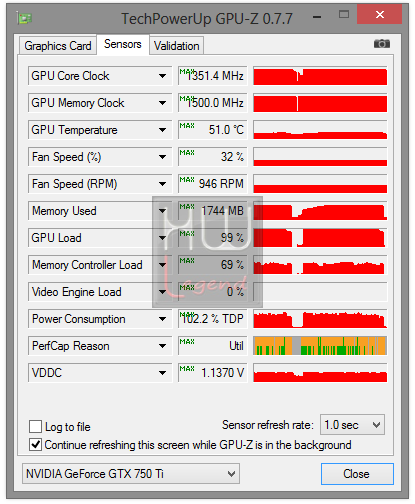Minimize the GPU-Z window
415x504 pixels.
click(317, 16)
